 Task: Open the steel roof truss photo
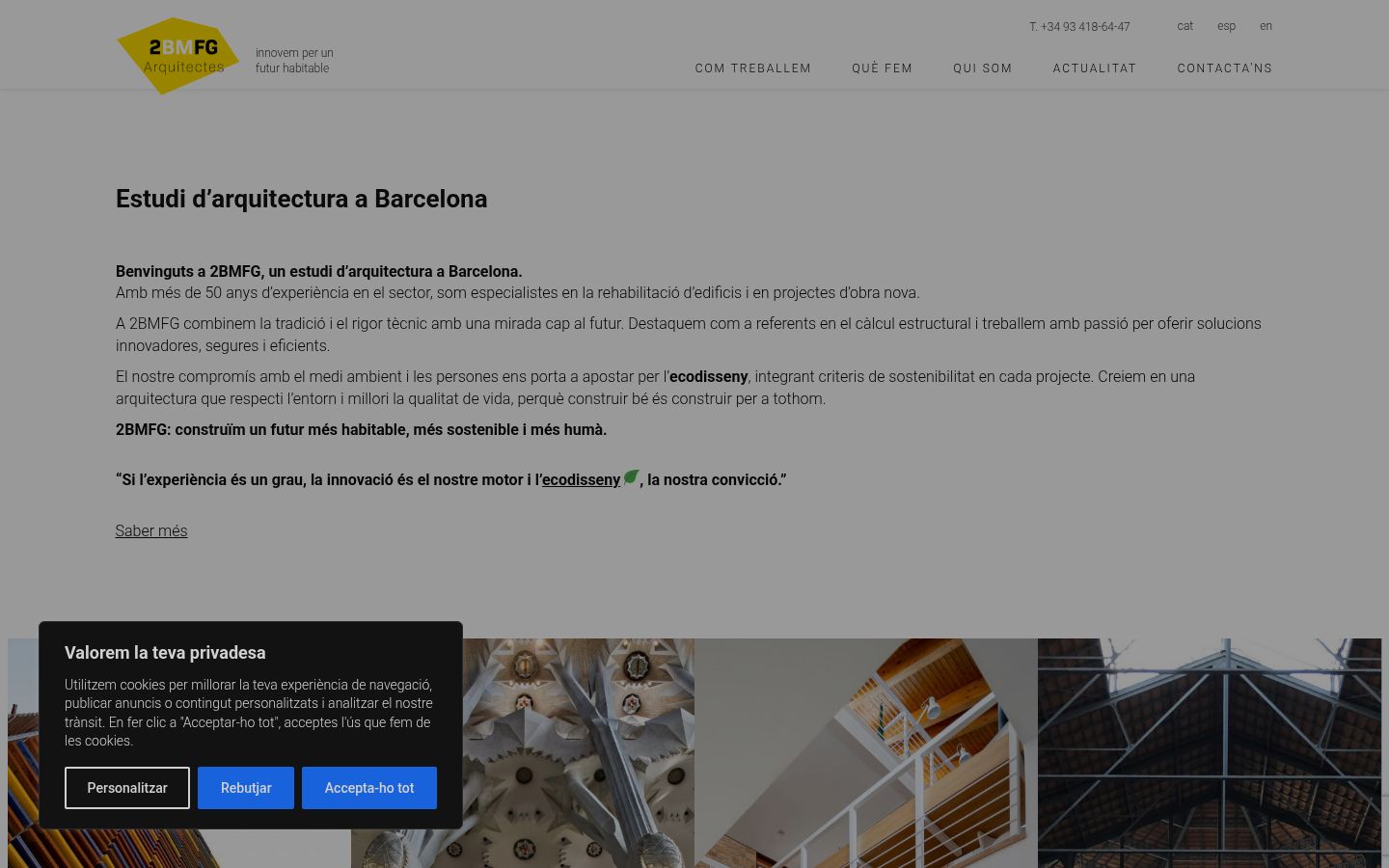point(1210,753)
